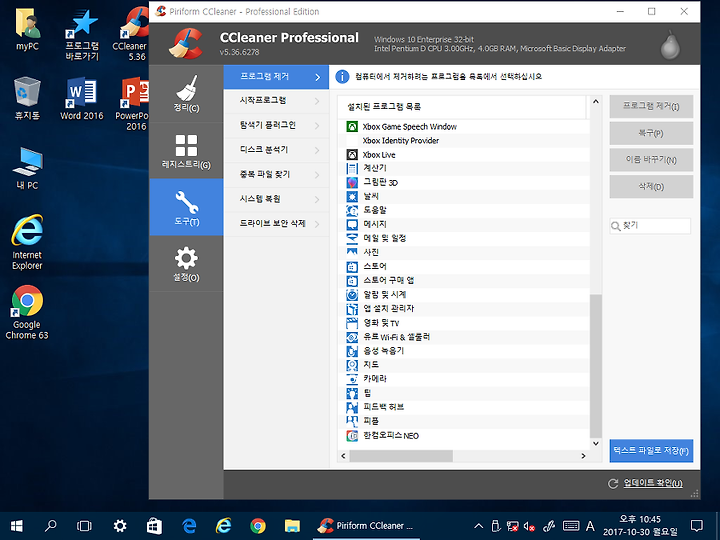Switch to the 탐색기 플러그인 tab
The width and height of the screenshot is (720, 540).
tap(276, 125)
